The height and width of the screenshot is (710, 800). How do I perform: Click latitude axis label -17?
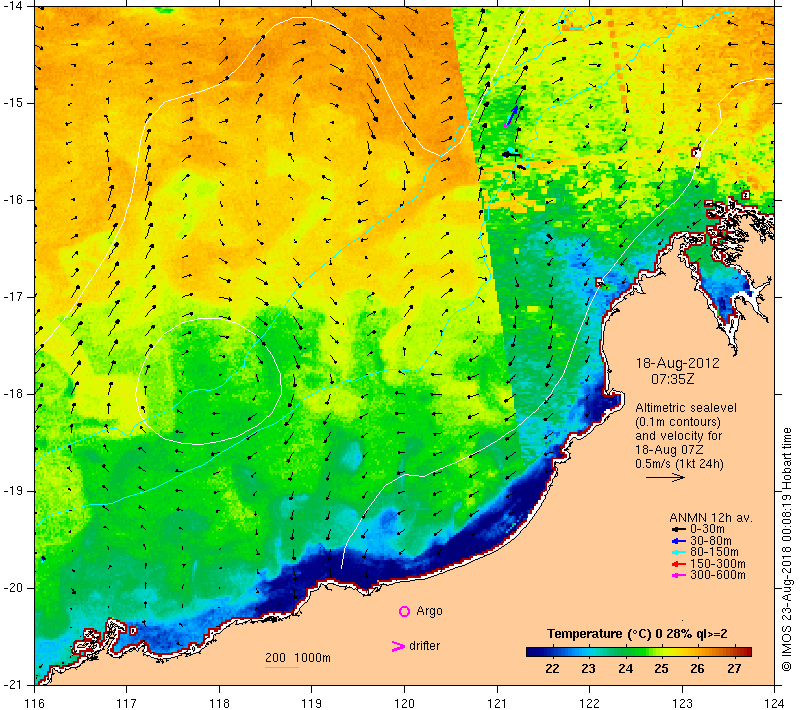tap(12, 296)
